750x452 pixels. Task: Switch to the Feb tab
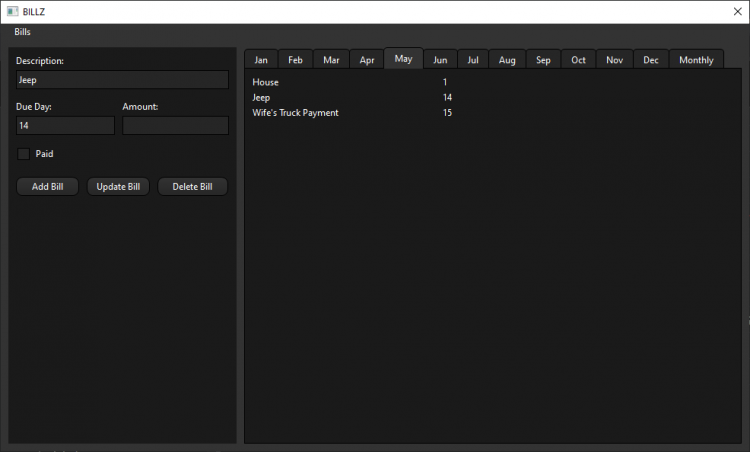(x=296, y=60)
